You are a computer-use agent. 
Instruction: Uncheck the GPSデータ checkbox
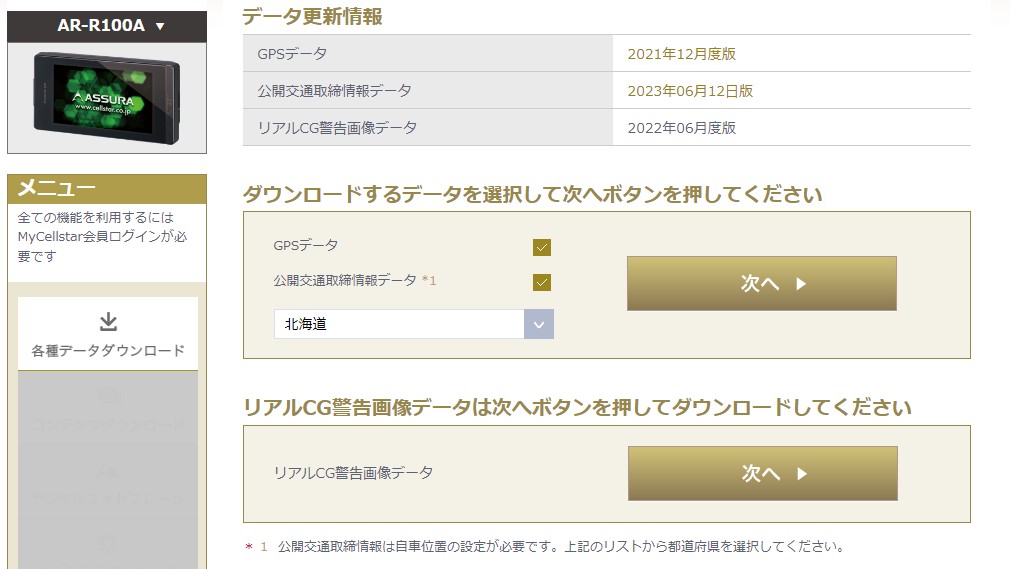542,247
